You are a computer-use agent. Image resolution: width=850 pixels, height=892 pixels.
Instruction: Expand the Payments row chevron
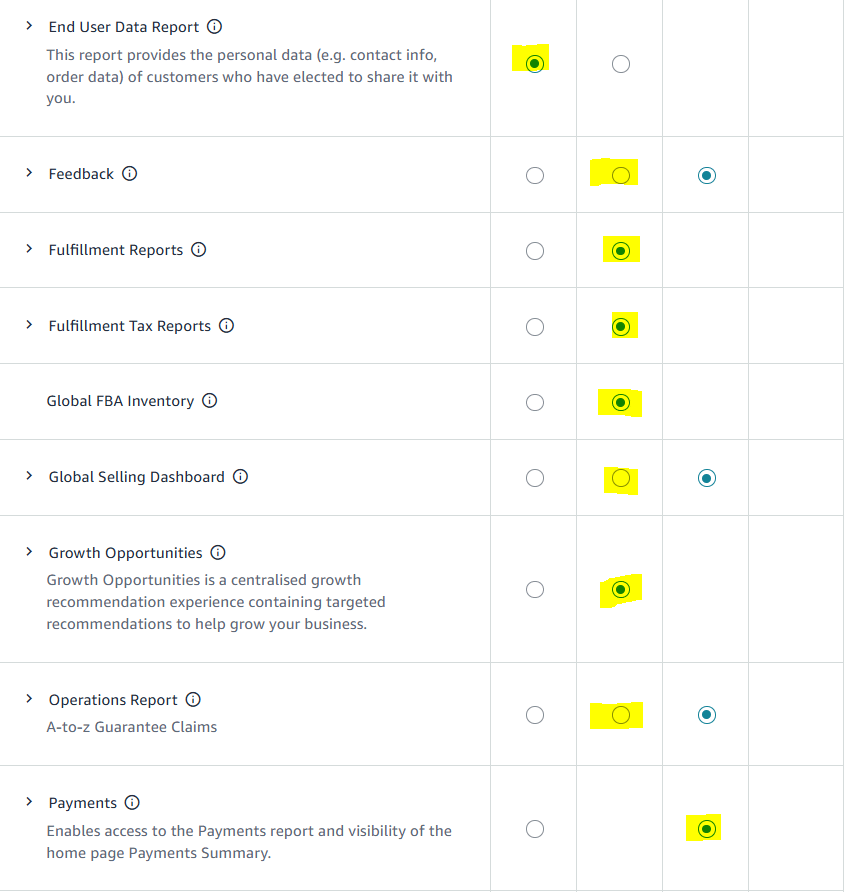pyautogui.click(x=29, y=802)
